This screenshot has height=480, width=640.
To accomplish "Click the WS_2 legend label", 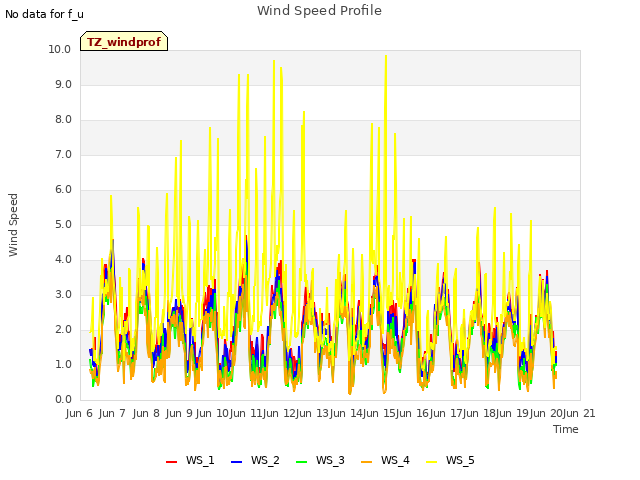I will tap(265, 460).
